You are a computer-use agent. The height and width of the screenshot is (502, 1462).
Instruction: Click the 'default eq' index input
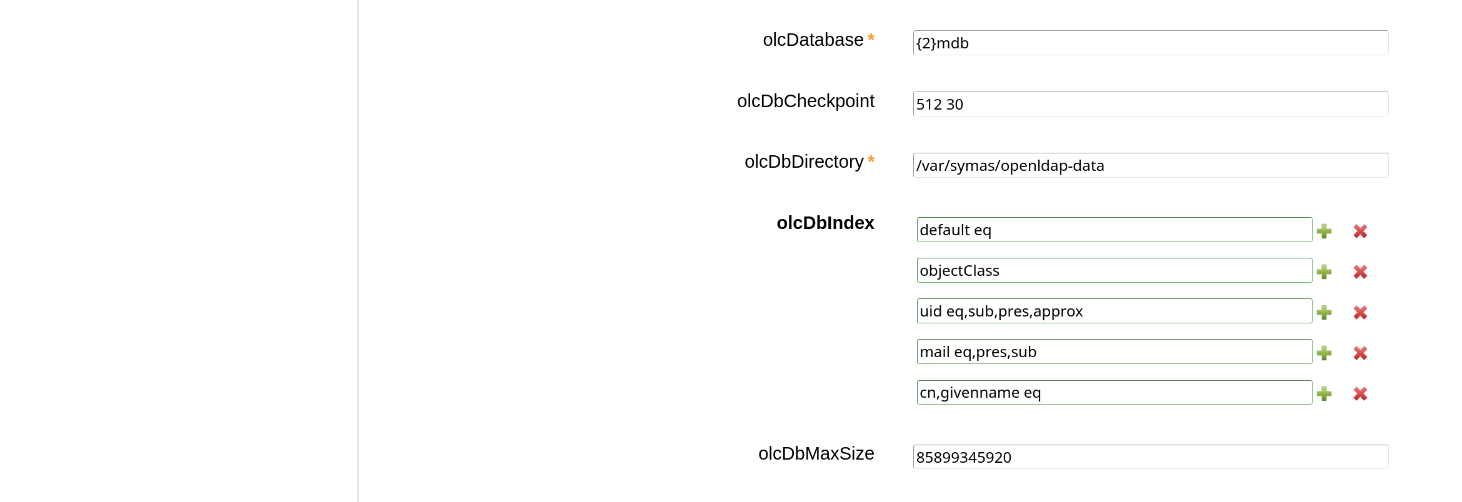pyautogui.click(x=1114, y=230)
